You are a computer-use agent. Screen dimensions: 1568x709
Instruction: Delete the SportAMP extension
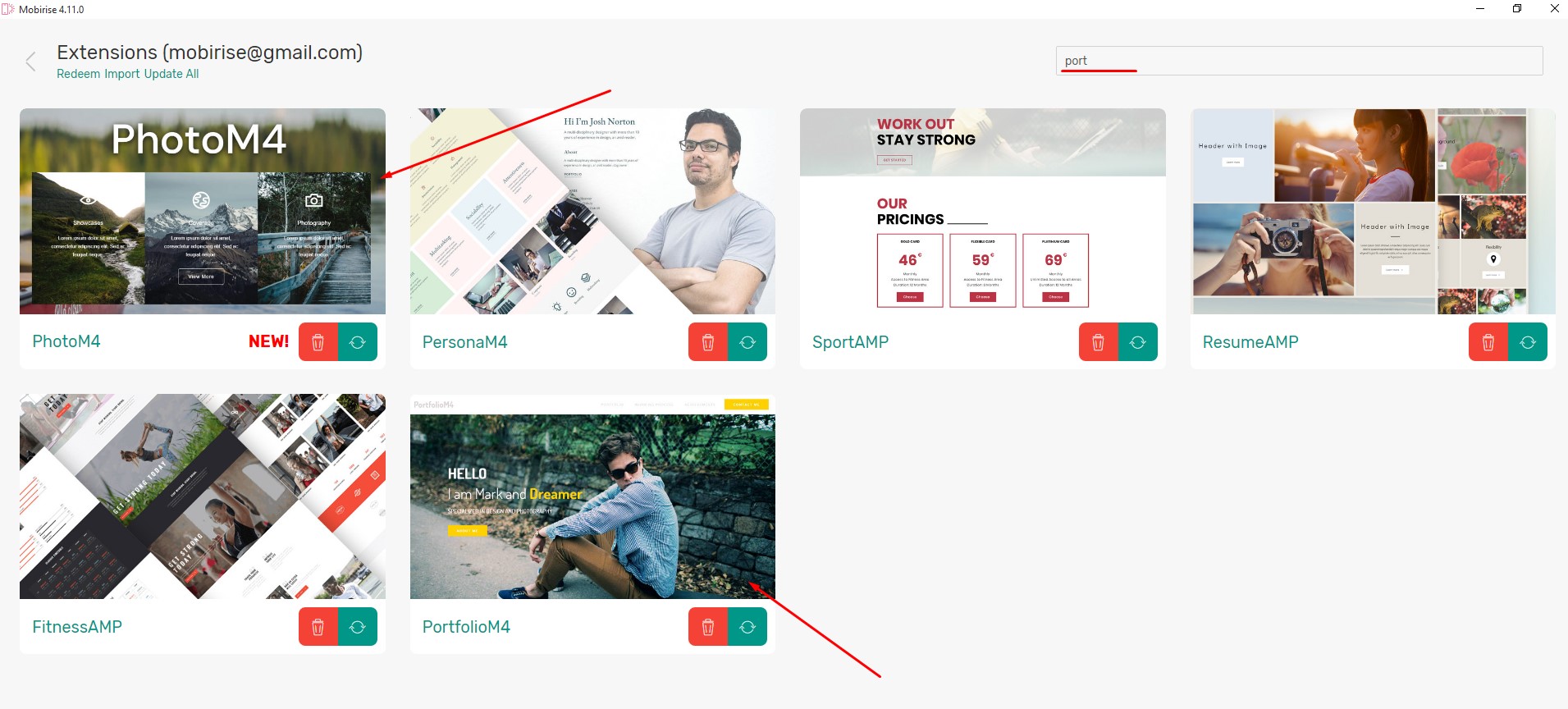click(x=1099, y=342)
